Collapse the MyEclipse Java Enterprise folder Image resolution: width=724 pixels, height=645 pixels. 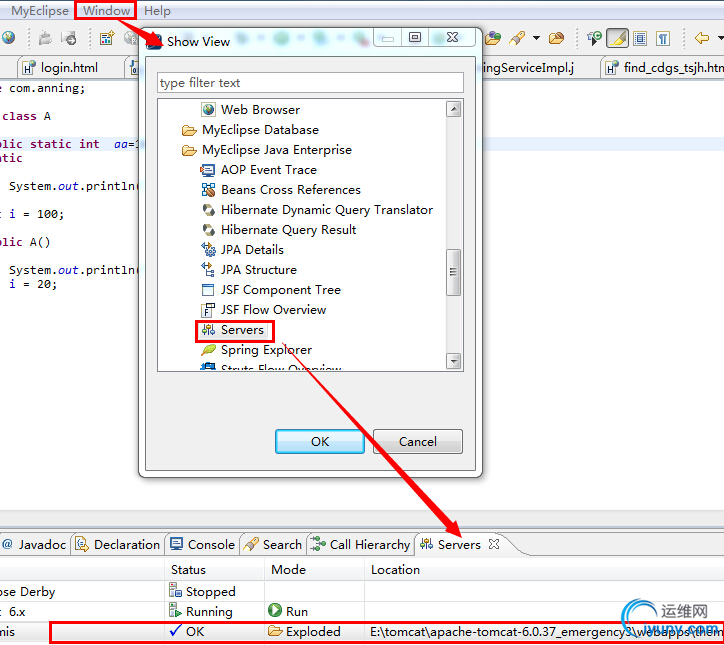coord(189,150)
